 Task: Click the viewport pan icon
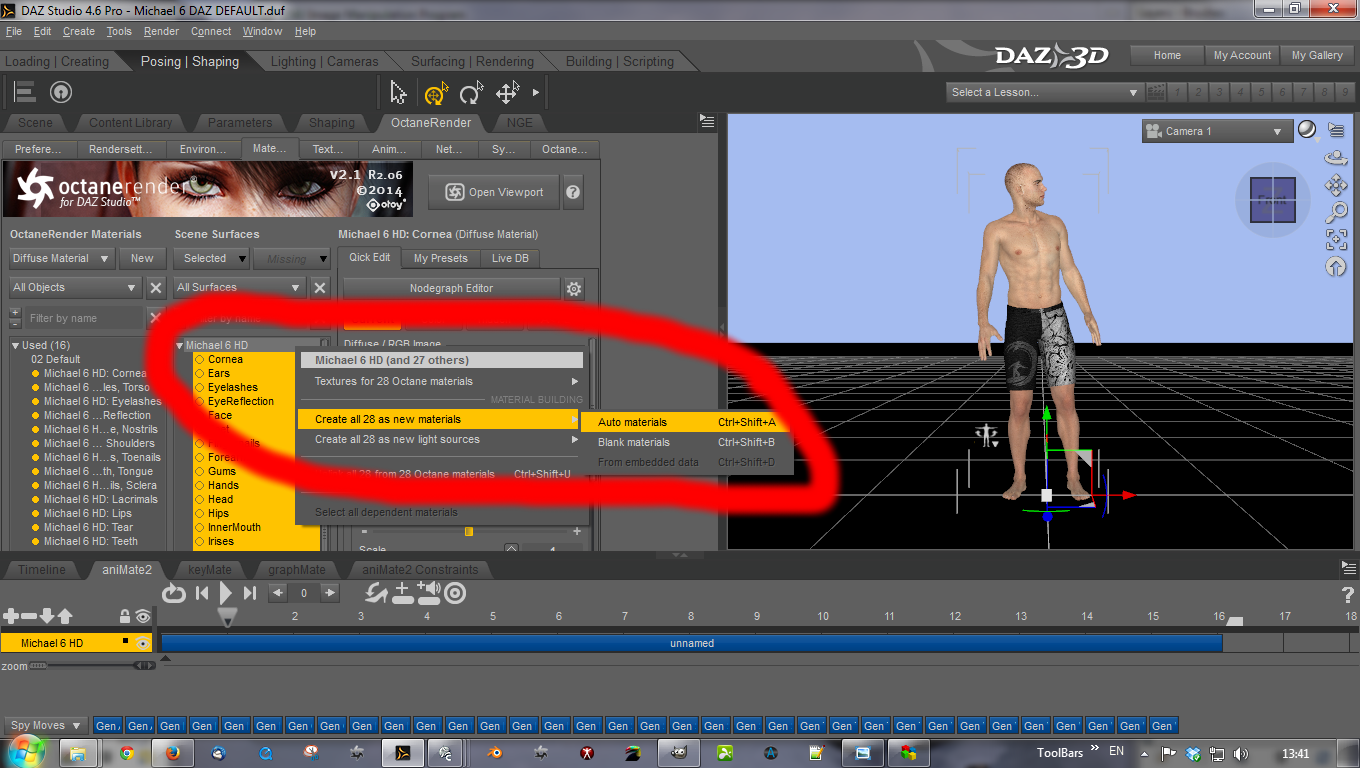(1335, 185)
